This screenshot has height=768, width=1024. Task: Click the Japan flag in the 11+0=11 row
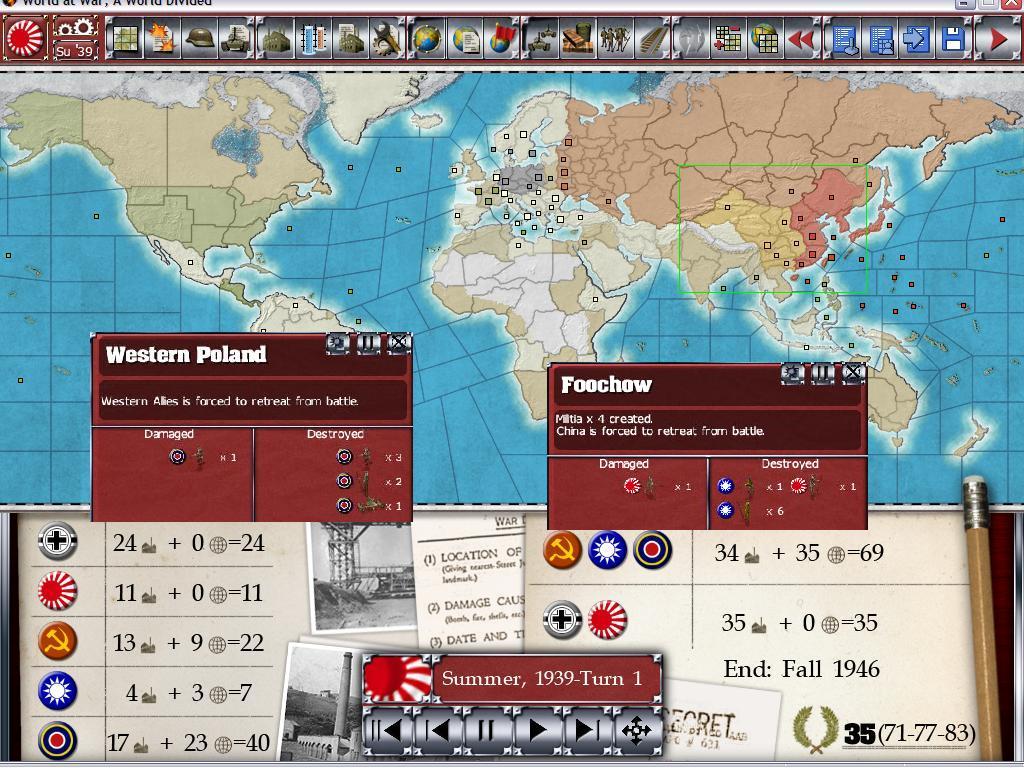pos(57,591)
